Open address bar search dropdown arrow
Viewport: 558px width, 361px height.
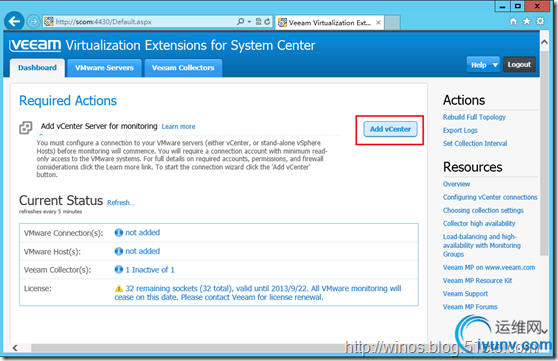249,22
